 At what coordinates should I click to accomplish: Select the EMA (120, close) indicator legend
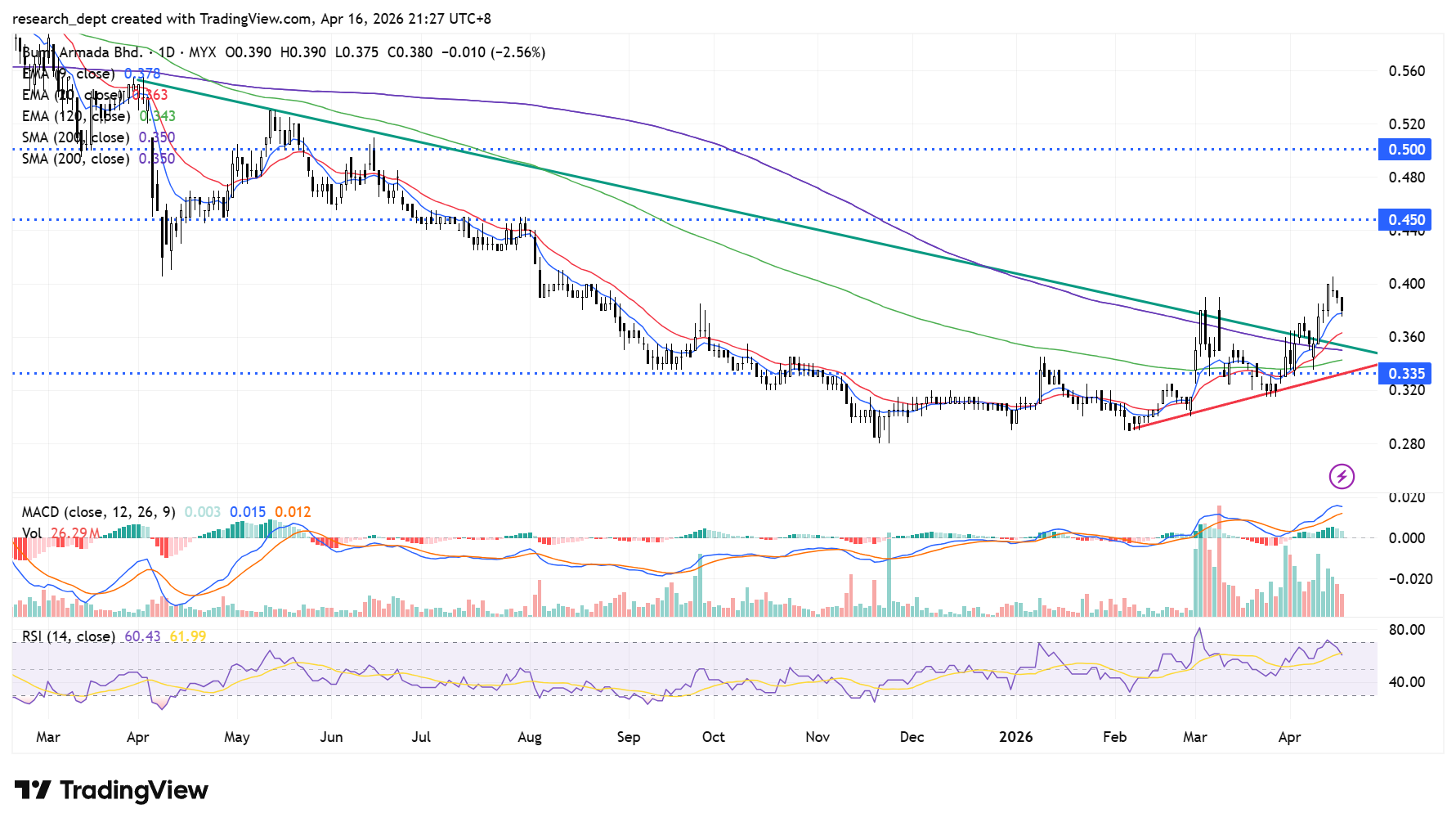tap(75, 117)
